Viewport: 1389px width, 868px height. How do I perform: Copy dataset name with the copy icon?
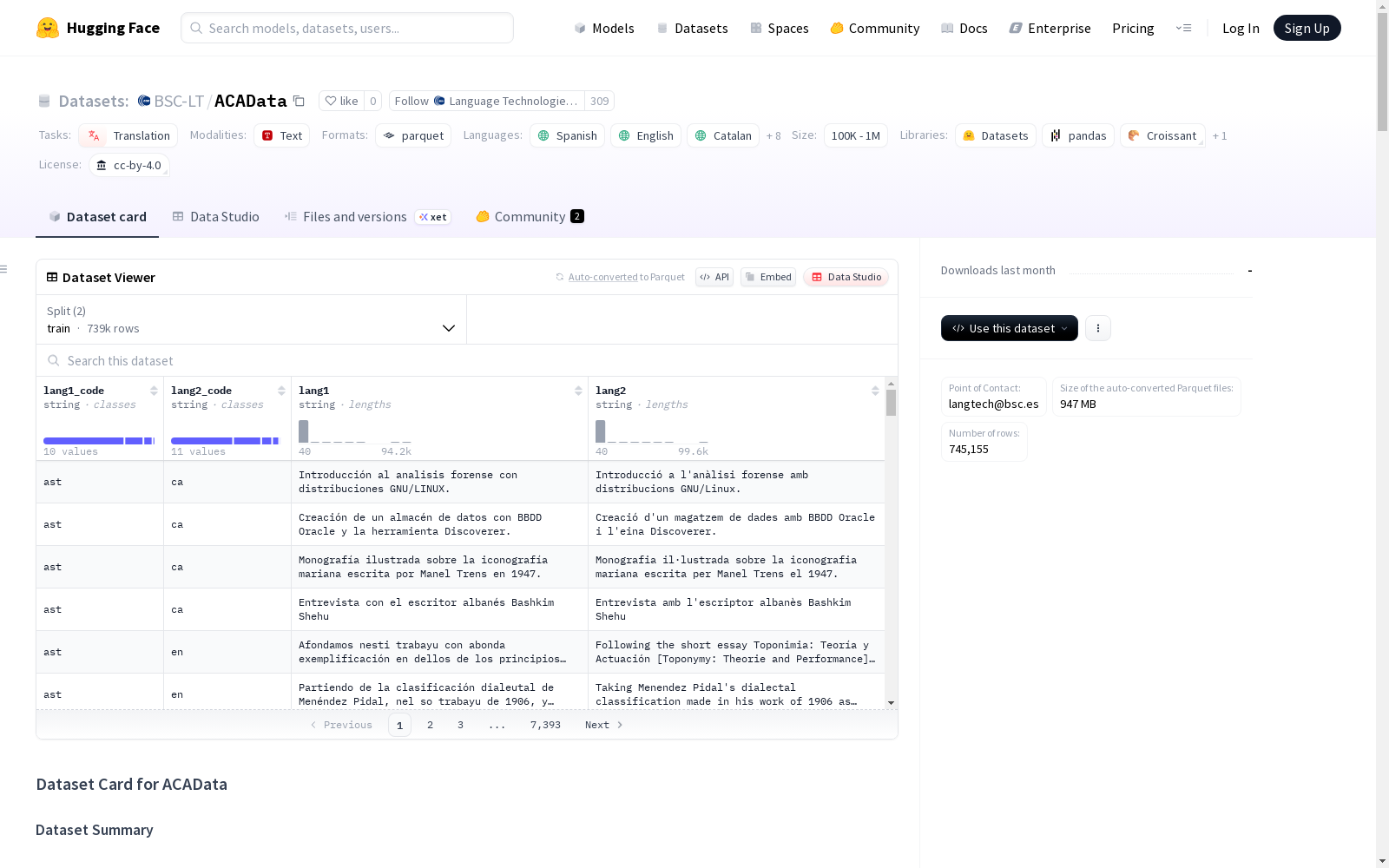(x=299, y=101)
